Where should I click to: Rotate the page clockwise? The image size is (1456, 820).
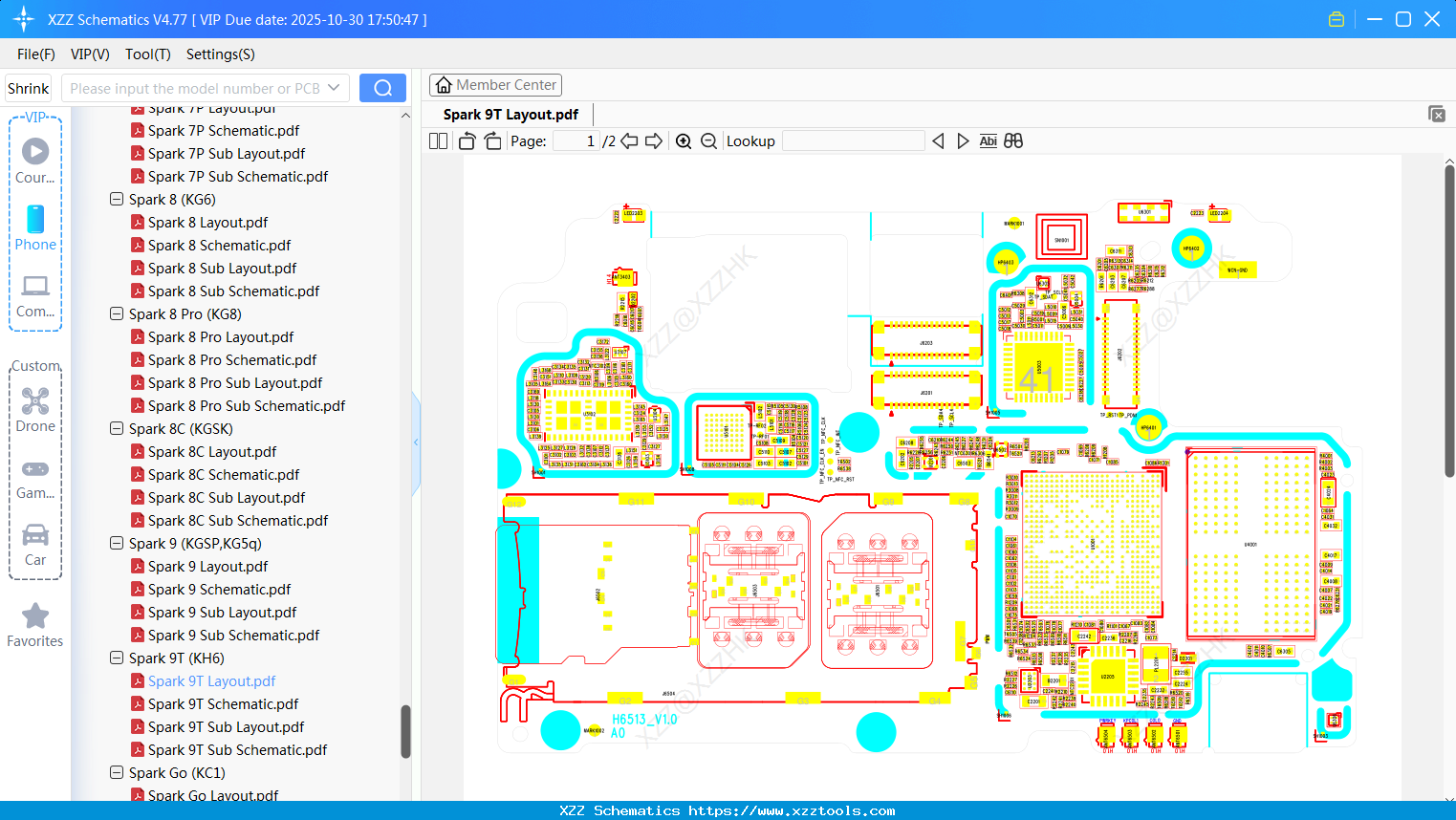tap(491, 140)
